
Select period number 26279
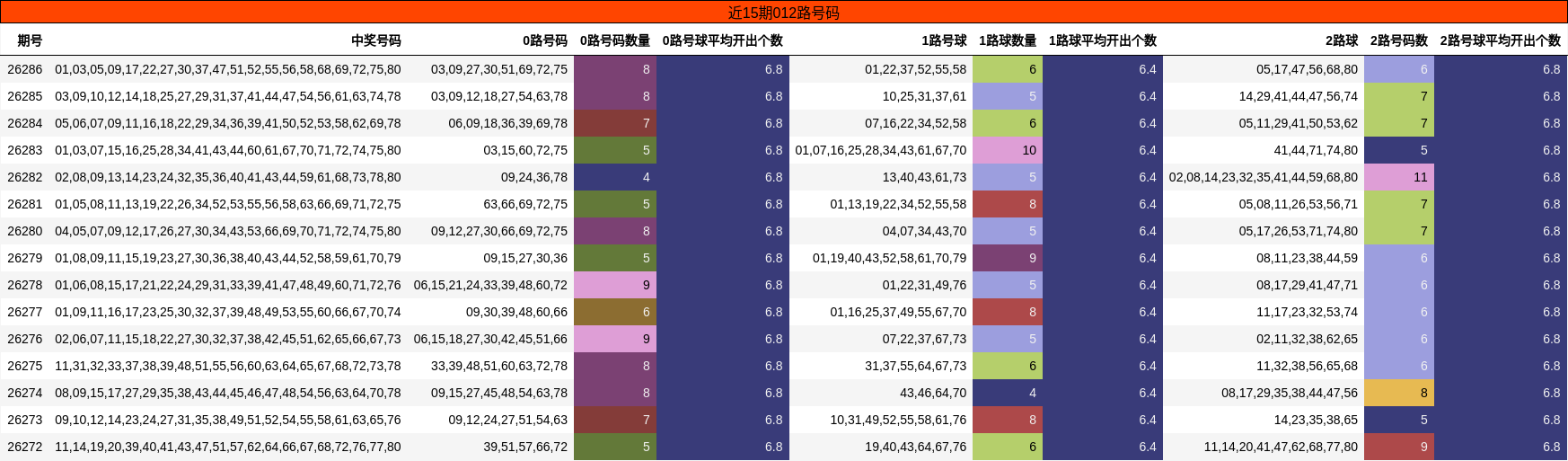click(x=25, y=258)
